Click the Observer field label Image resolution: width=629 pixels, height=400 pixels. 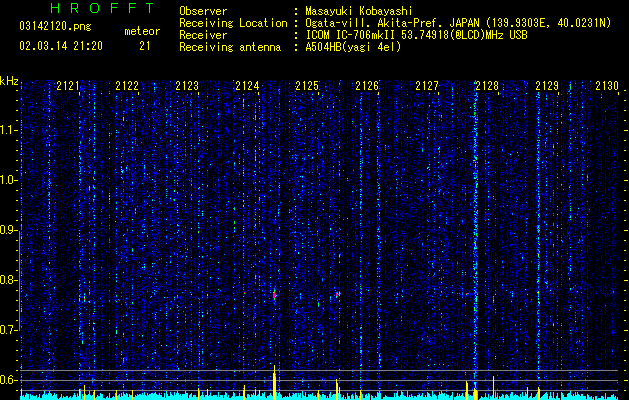(x=203, y=11)
